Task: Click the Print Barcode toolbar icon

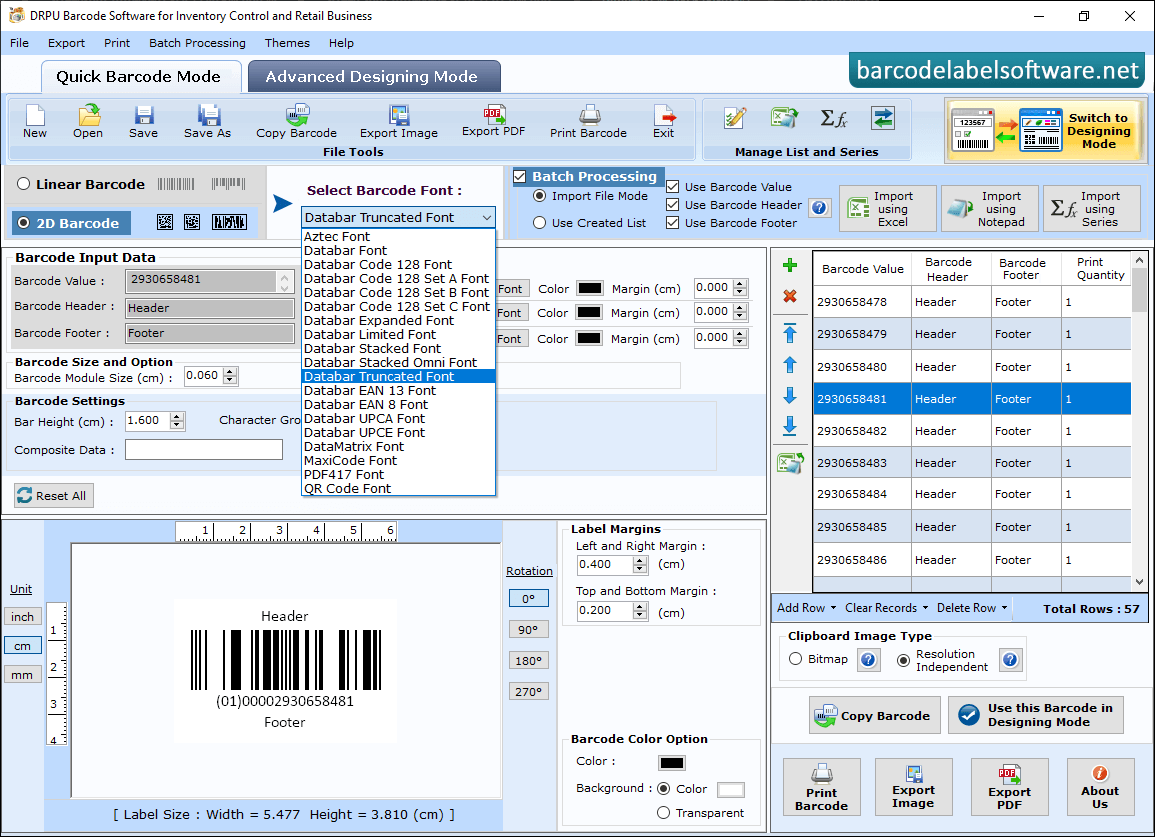Action: pos(589,116)
